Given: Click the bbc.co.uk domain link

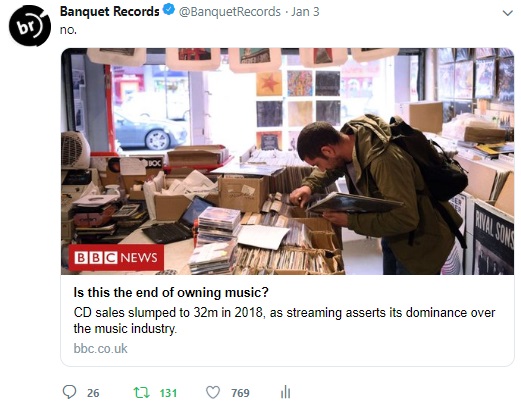Looking at the screenshot, I should point(101,349).
